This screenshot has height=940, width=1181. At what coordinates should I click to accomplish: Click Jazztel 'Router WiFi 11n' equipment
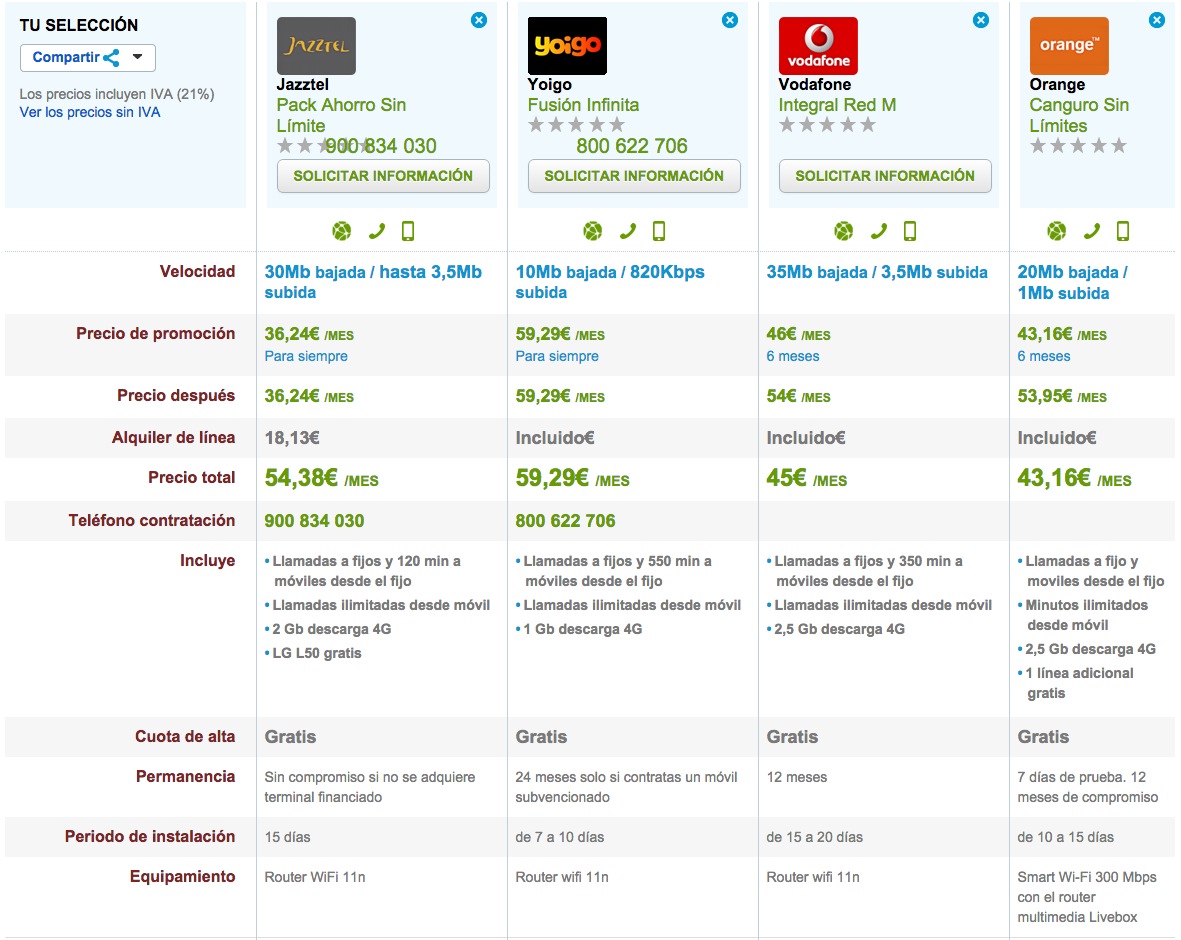point(315,877)
